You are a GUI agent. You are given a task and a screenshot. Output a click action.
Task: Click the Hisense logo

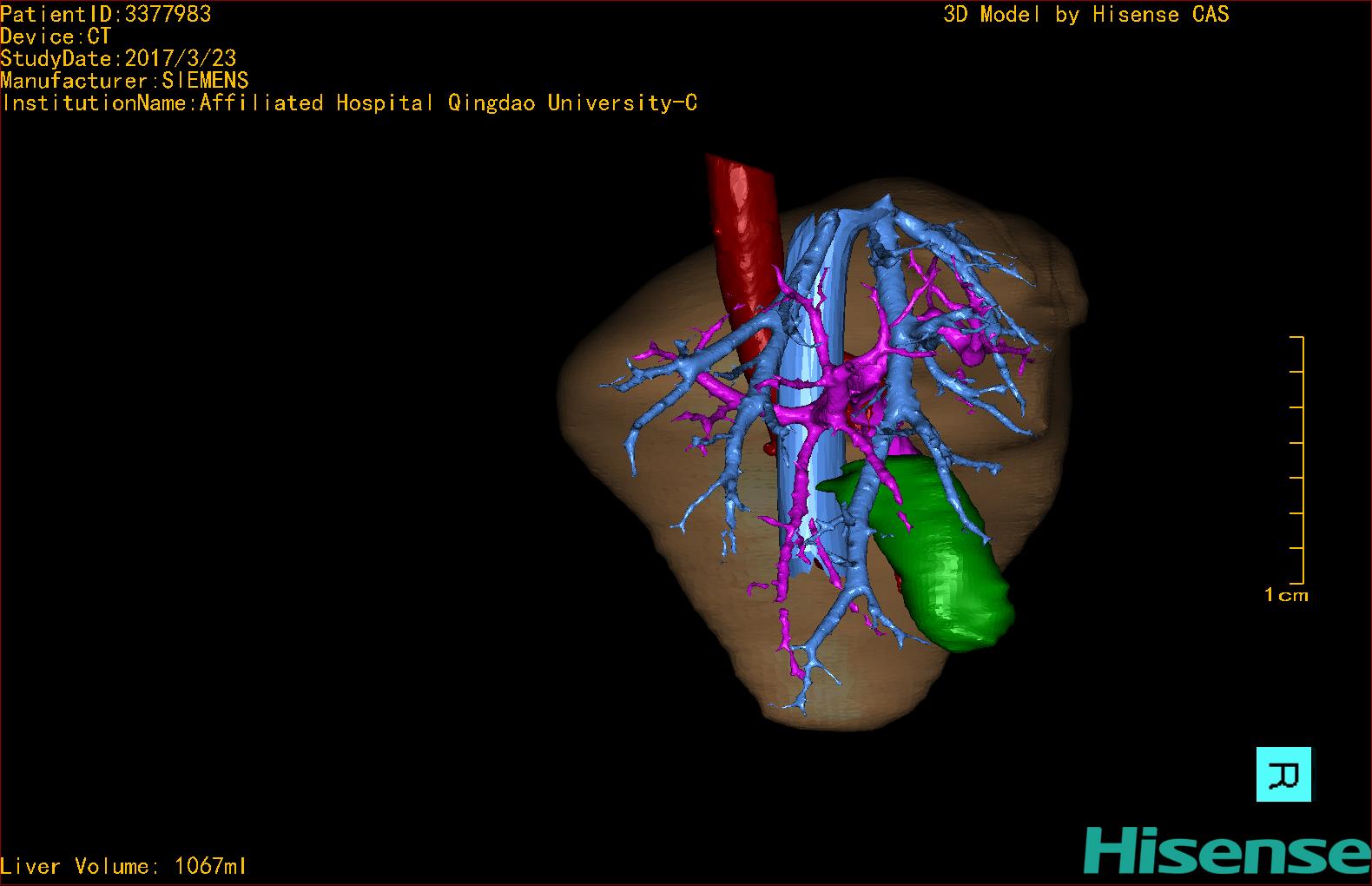coord(1226,850)
